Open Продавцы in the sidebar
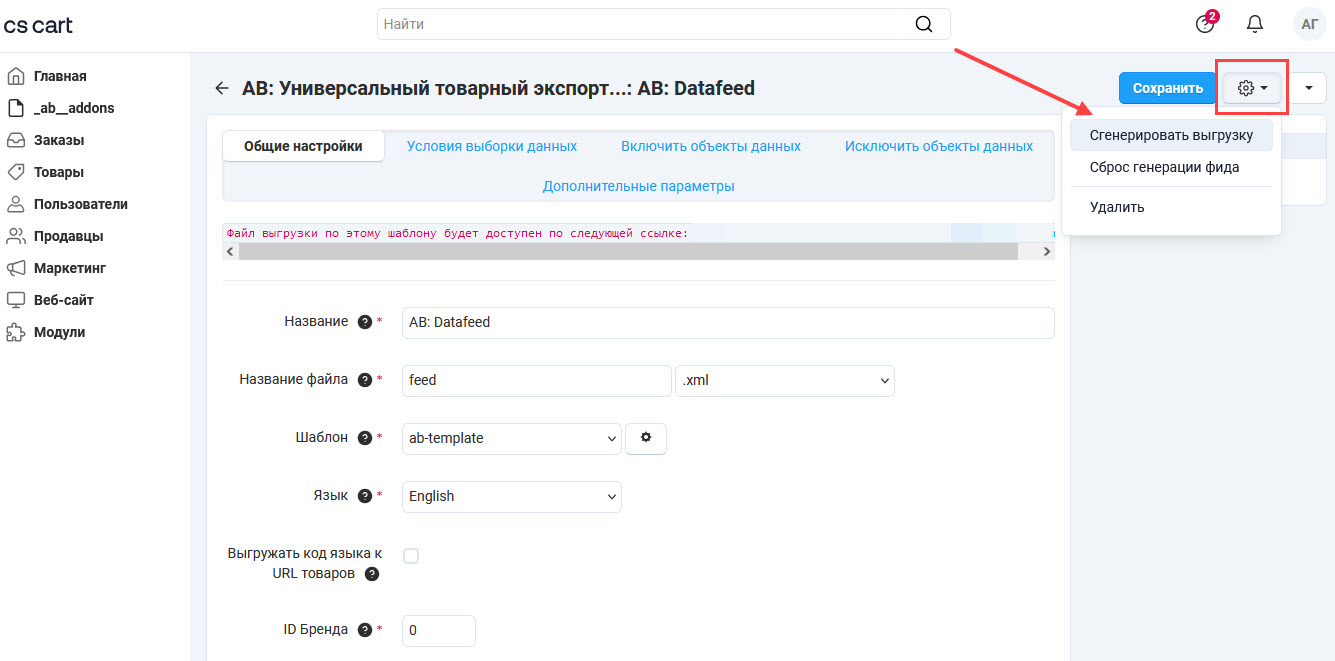This screenshot has width=1335, height=661. click(x=69, y=236)
